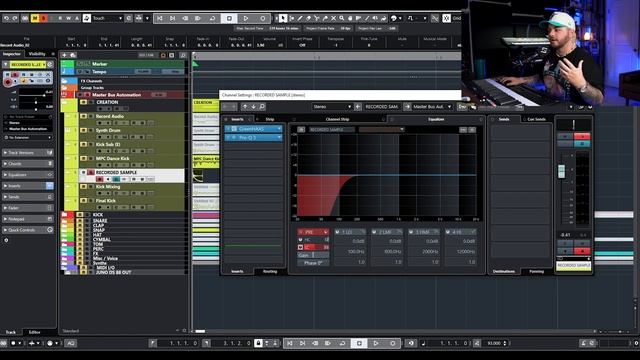
Task: Click the redo arrow in top toolbar
Action: tap(15, 18)
